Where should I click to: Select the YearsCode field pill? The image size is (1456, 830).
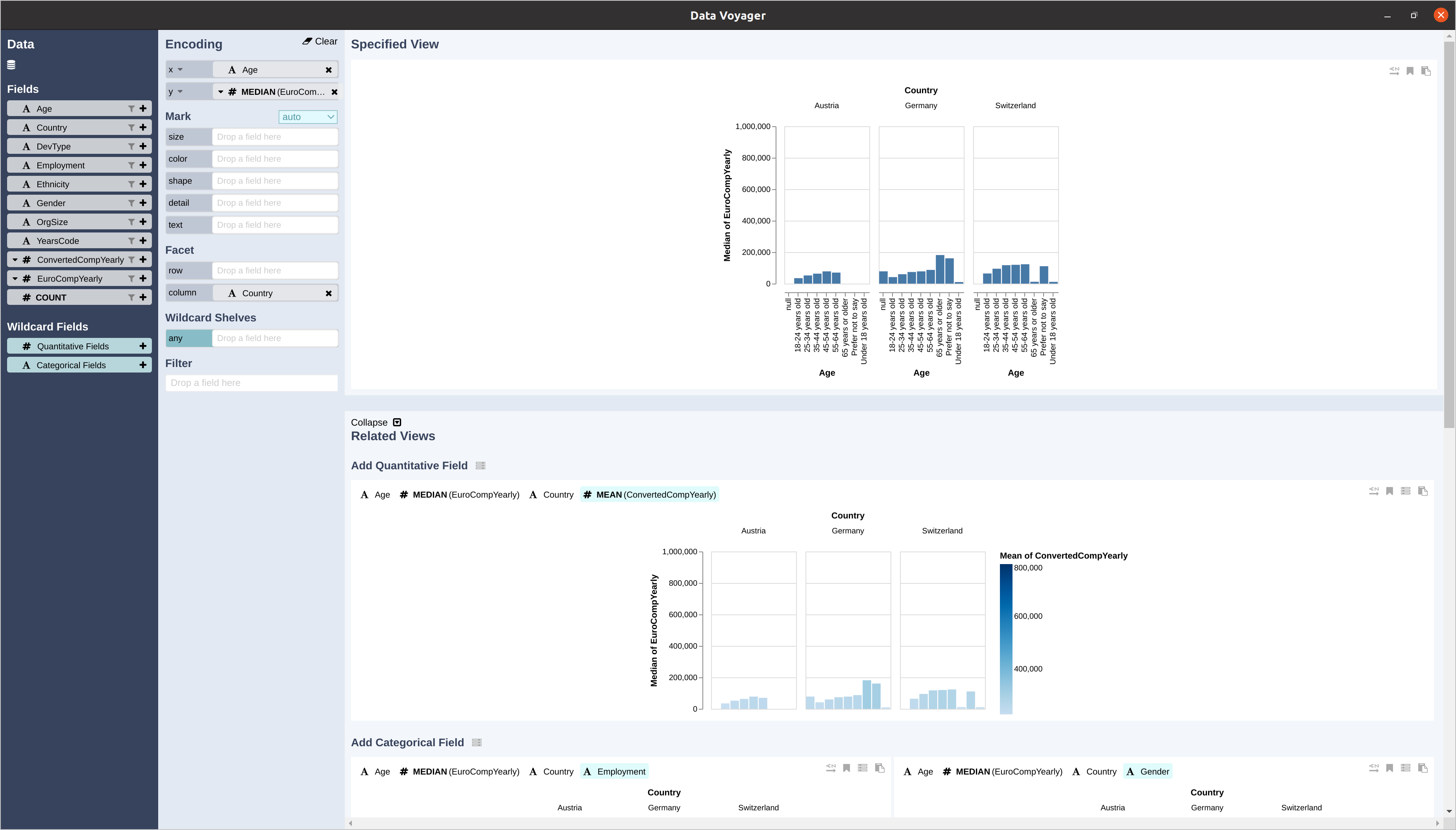pyautogui.click(x=79, y=241)
